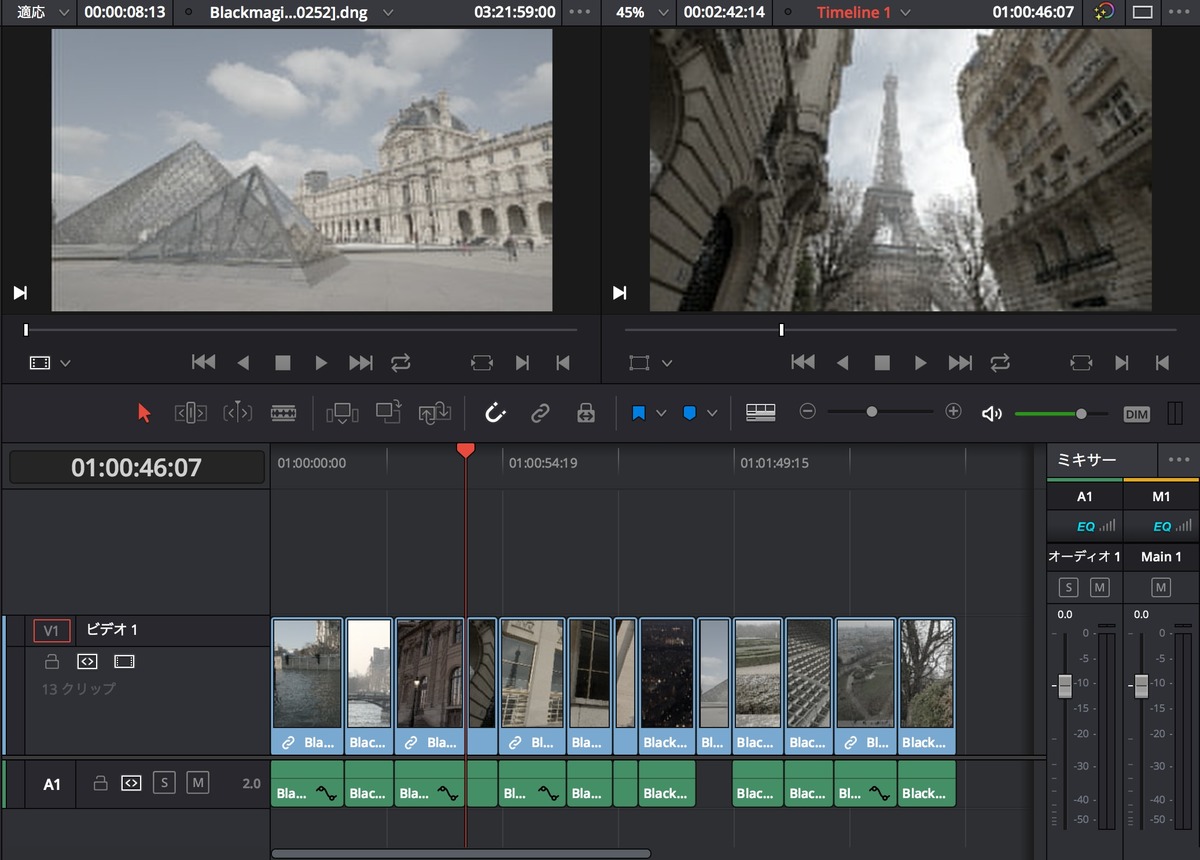Open the Timeline View Options icon
This screenshot has height=860, width=1200.
(760, 412)
